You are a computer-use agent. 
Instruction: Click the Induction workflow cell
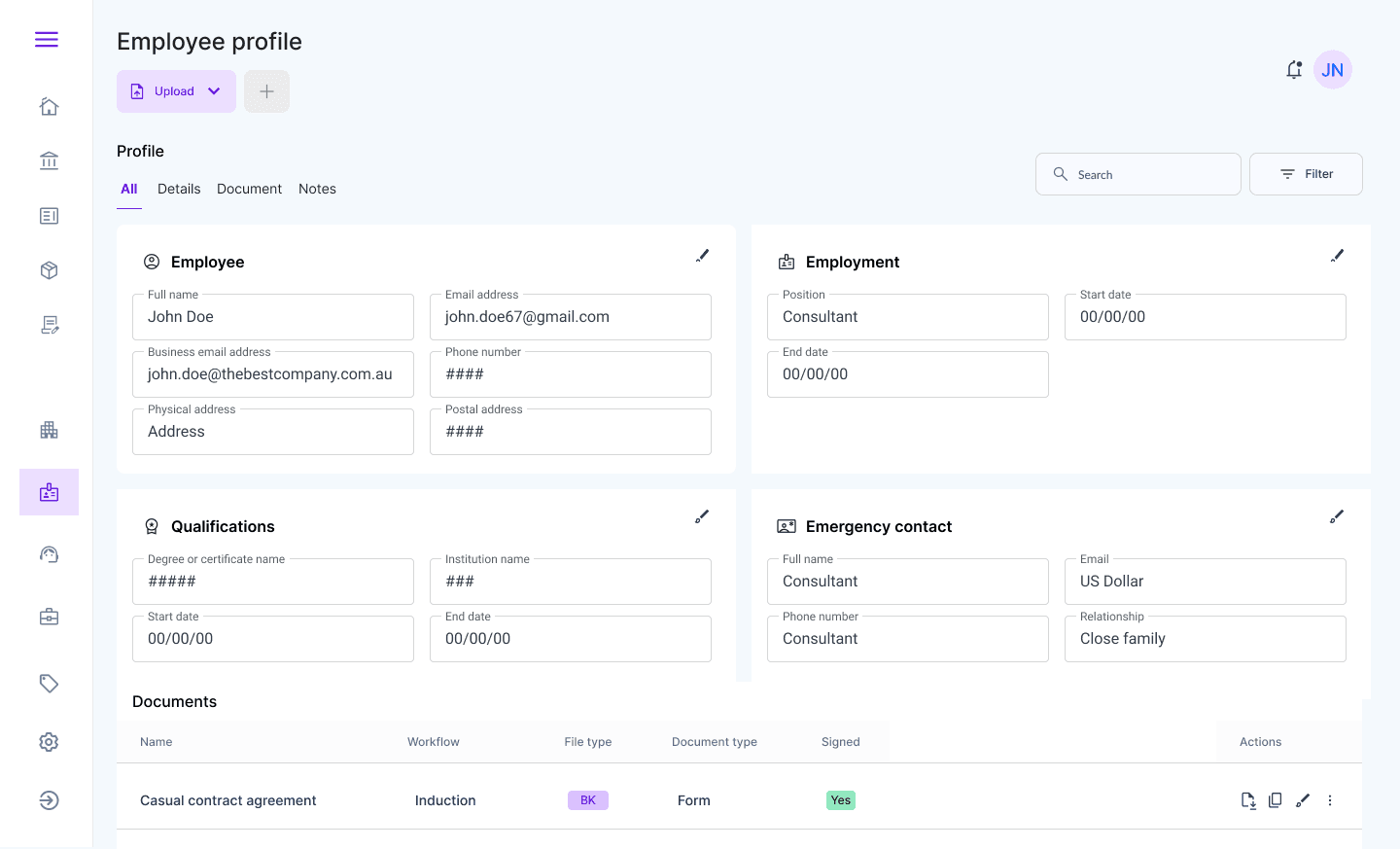(x=445, y=800)
